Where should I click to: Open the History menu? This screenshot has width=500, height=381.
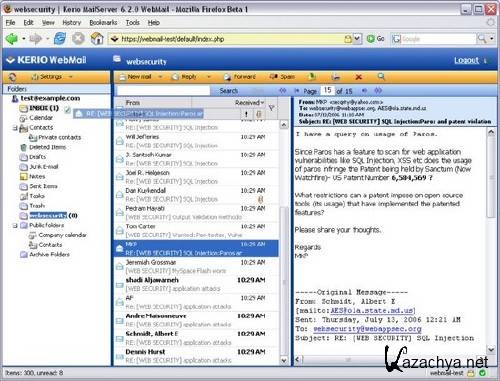[72, 22]
